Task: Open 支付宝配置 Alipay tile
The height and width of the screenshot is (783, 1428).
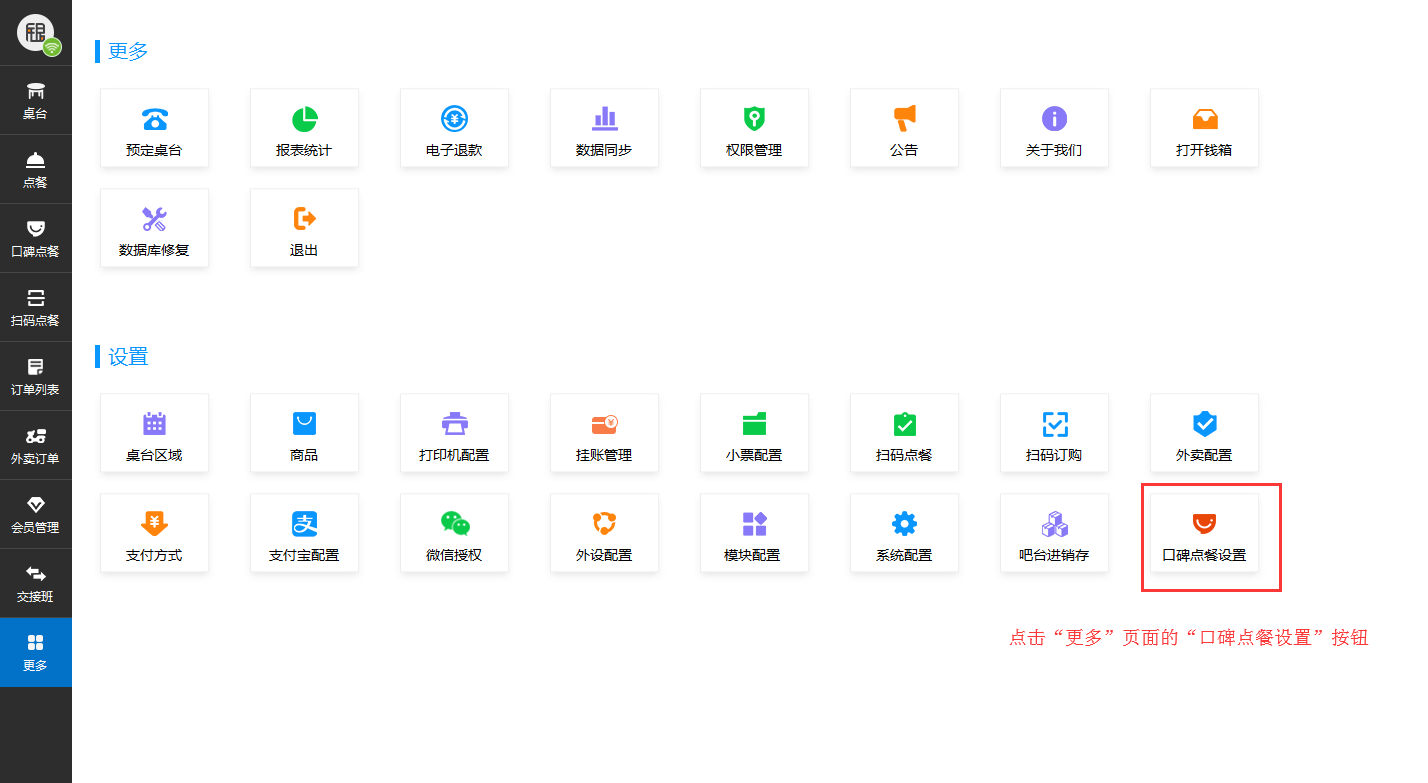Action: click(304, 533)
